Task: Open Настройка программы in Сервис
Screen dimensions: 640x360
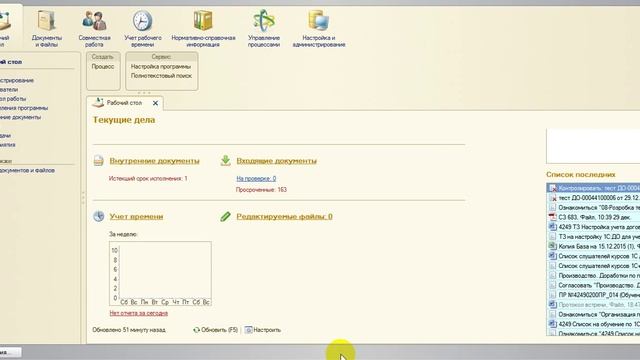Action: pos(161,66)
